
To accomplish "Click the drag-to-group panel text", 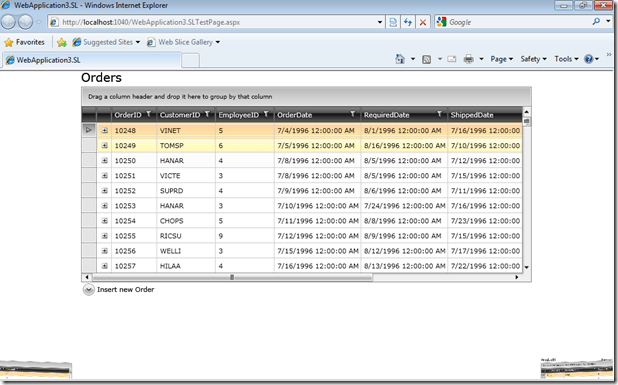I will (x=180, y=97).
